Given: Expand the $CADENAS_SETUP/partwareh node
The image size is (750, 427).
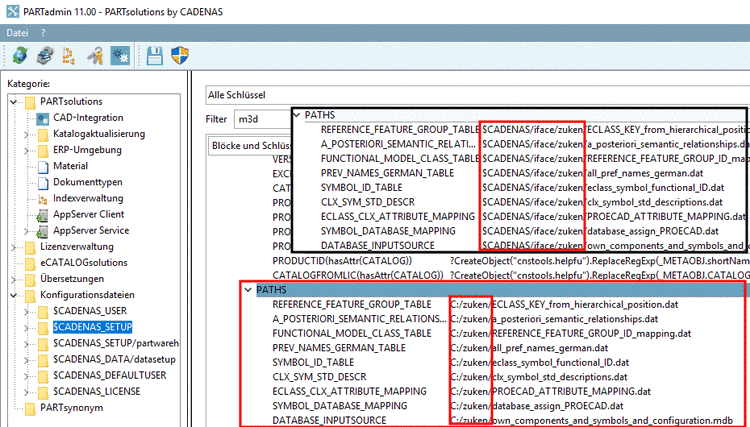Looking at the screenshot, I should [27, 344].
